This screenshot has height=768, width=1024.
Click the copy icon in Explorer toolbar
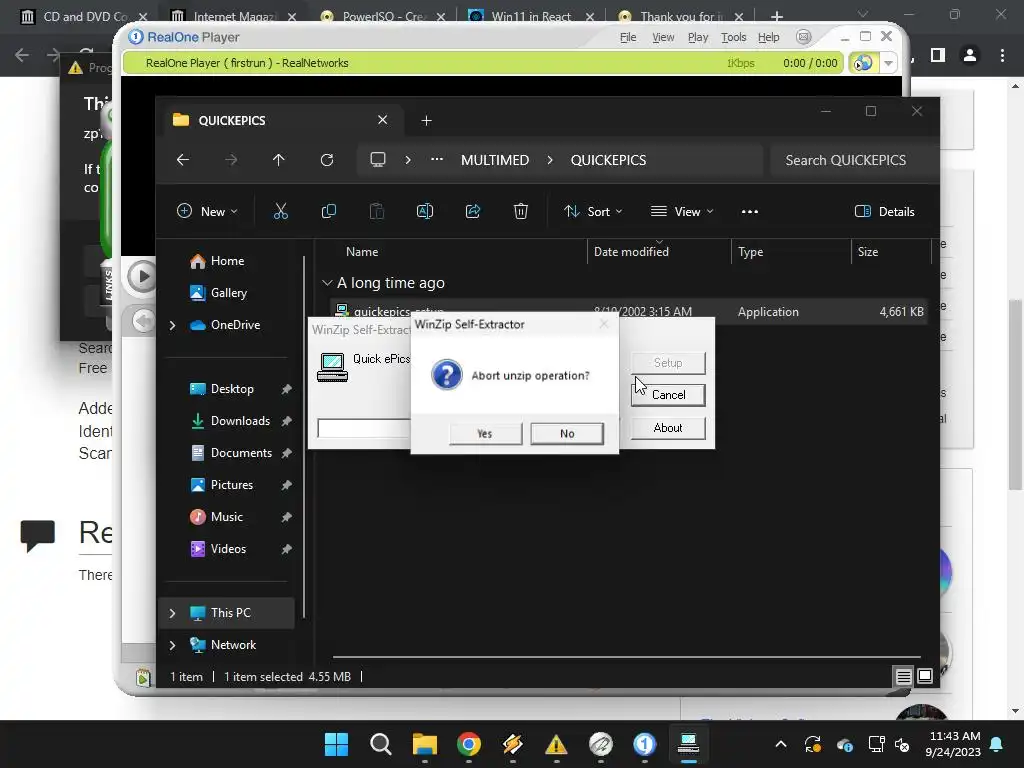328,212
